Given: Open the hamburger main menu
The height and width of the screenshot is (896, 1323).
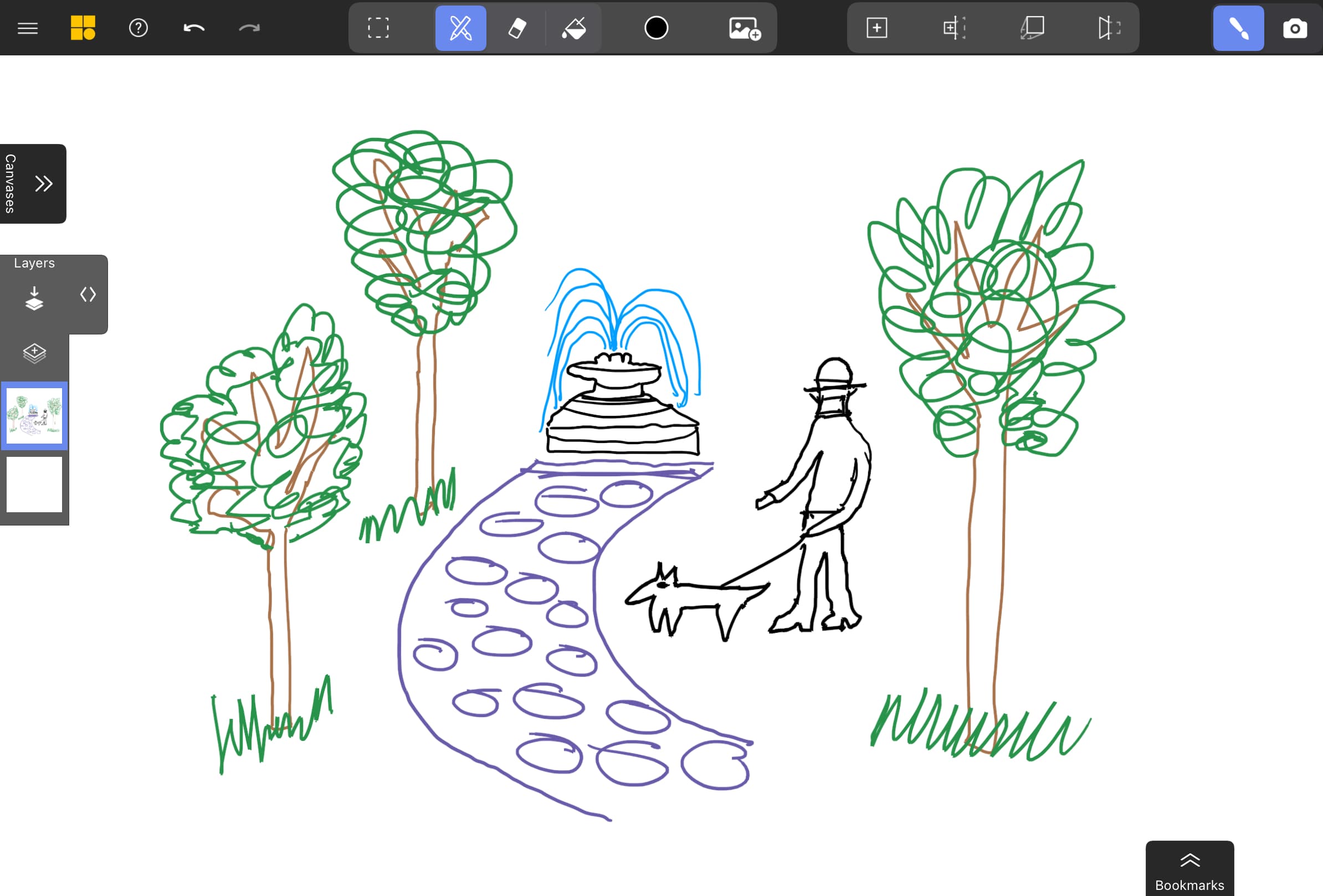Looking at the screenshot, I should click(27, 28).
